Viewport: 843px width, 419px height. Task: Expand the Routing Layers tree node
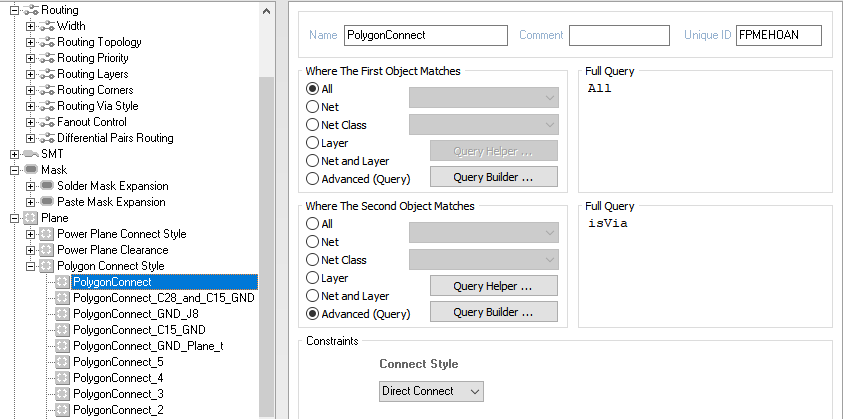coord(30,74)
